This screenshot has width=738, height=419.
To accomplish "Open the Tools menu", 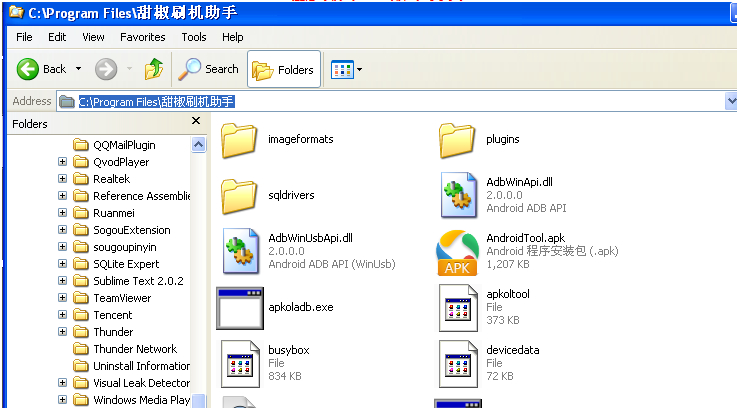I will 194,37.
